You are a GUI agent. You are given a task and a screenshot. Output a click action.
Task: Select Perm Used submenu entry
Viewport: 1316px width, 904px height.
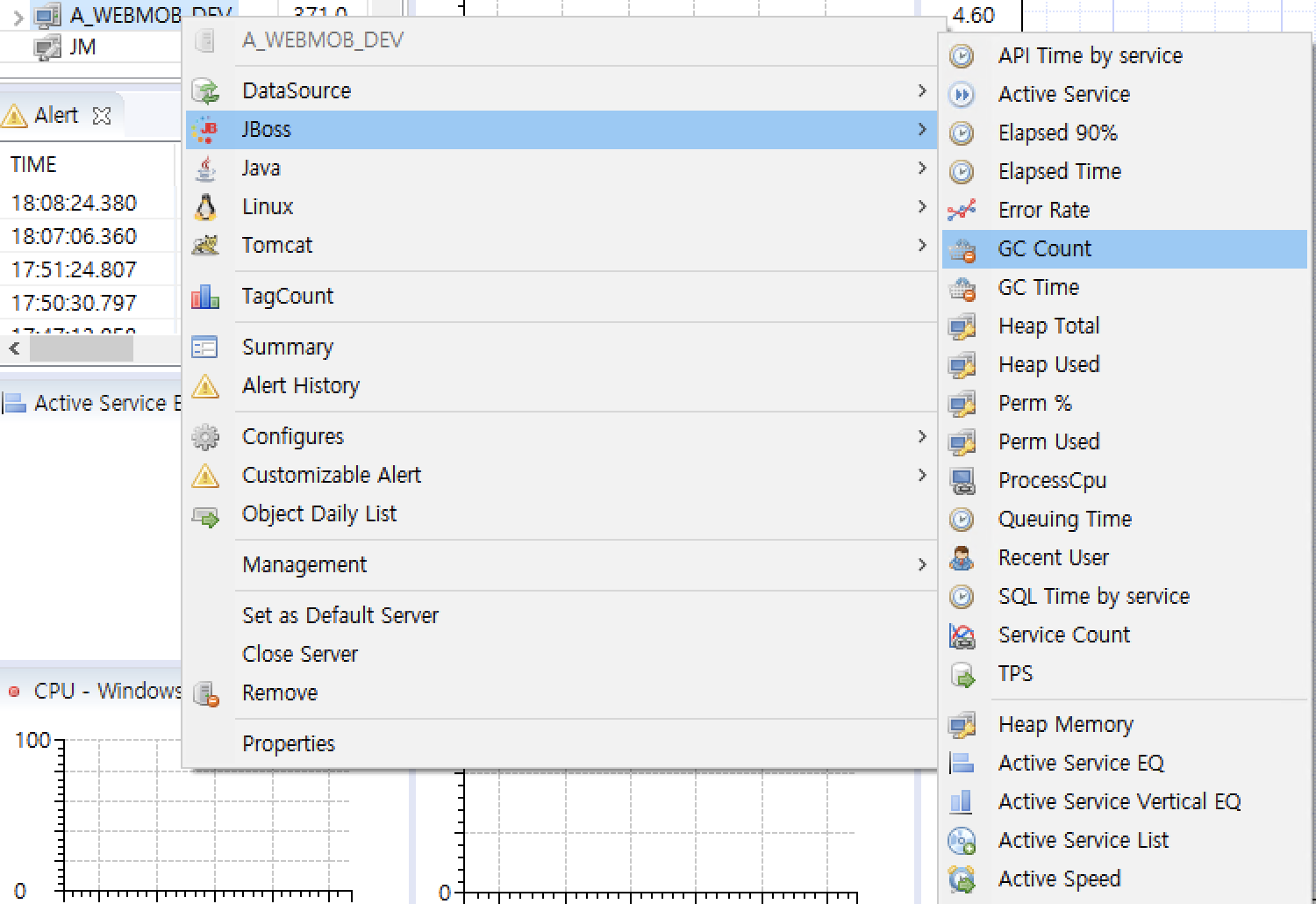coord(1125,441)
